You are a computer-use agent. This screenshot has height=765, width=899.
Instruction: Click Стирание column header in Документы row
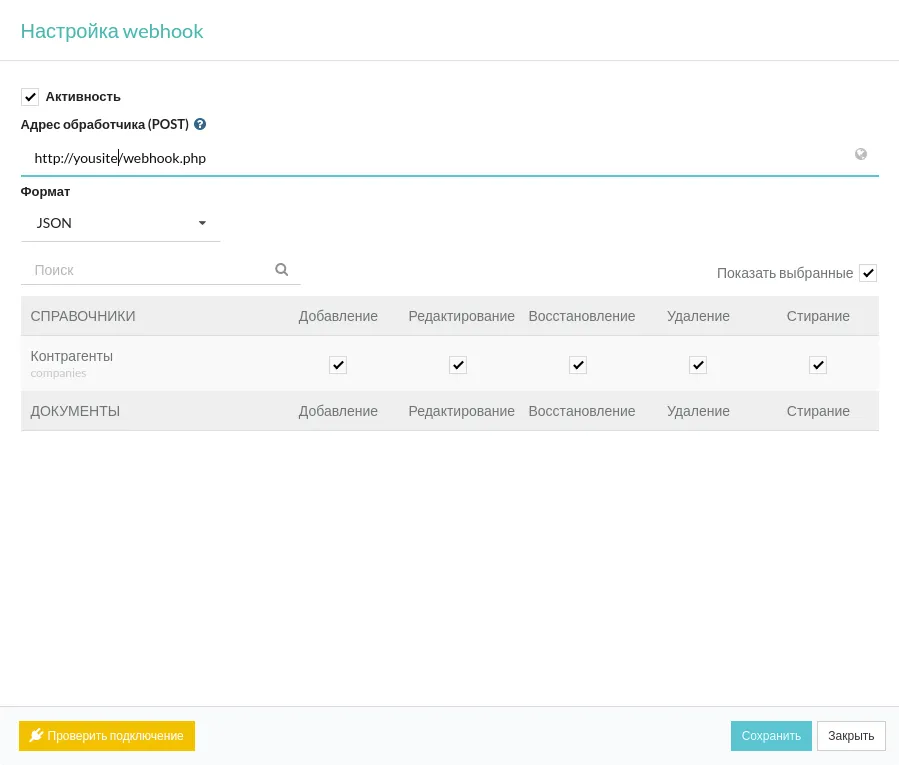click(818, 411)
